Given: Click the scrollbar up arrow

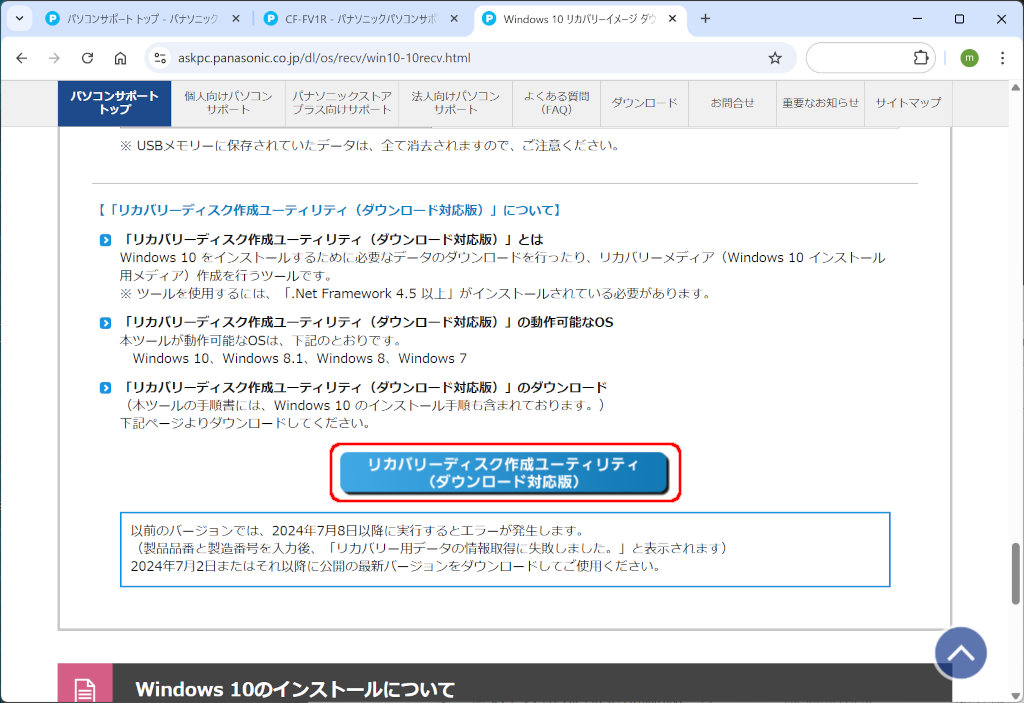Looking at the screenshot, I should pyautogui.click(x=1016, y=88).
